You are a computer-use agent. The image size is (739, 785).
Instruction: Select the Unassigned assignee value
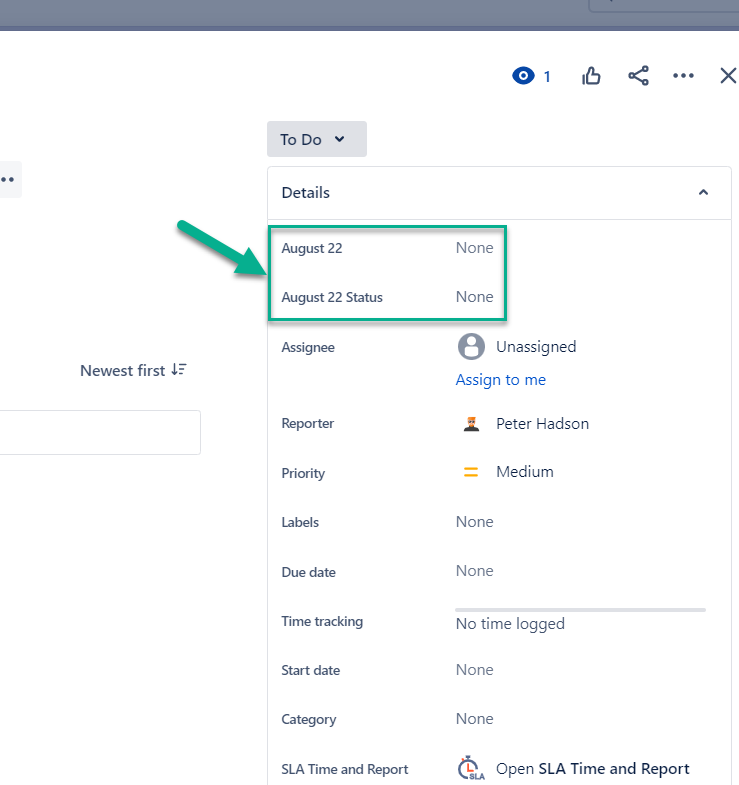click(536, 346)
